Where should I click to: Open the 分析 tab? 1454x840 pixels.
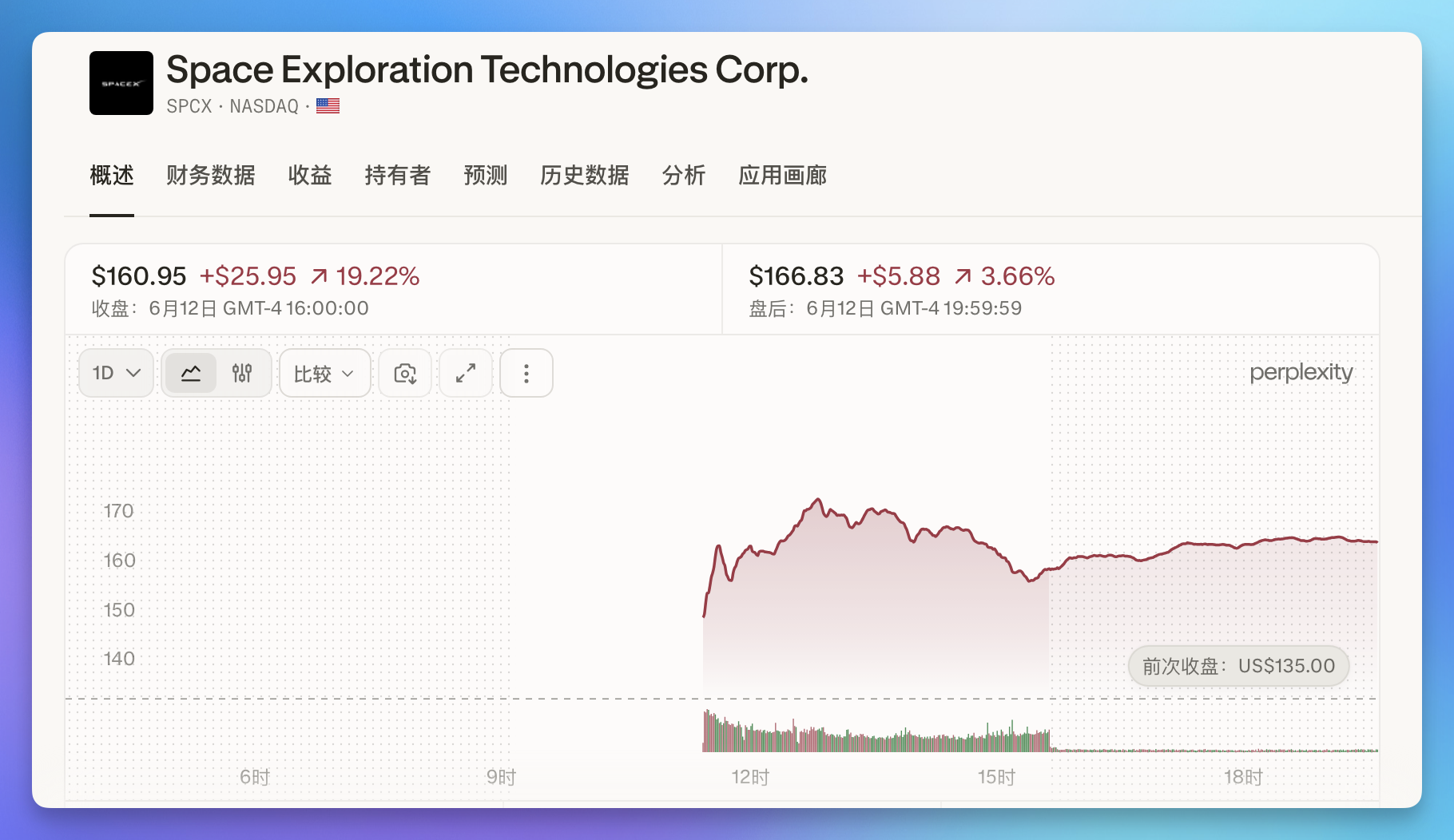pyautogui.click(x=684, y=175)
